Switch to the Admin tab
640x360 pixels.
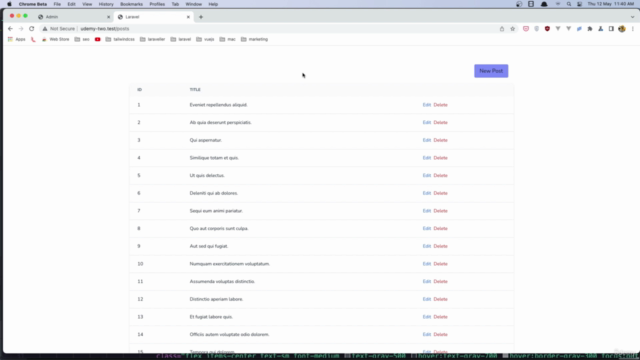(73, 17)
